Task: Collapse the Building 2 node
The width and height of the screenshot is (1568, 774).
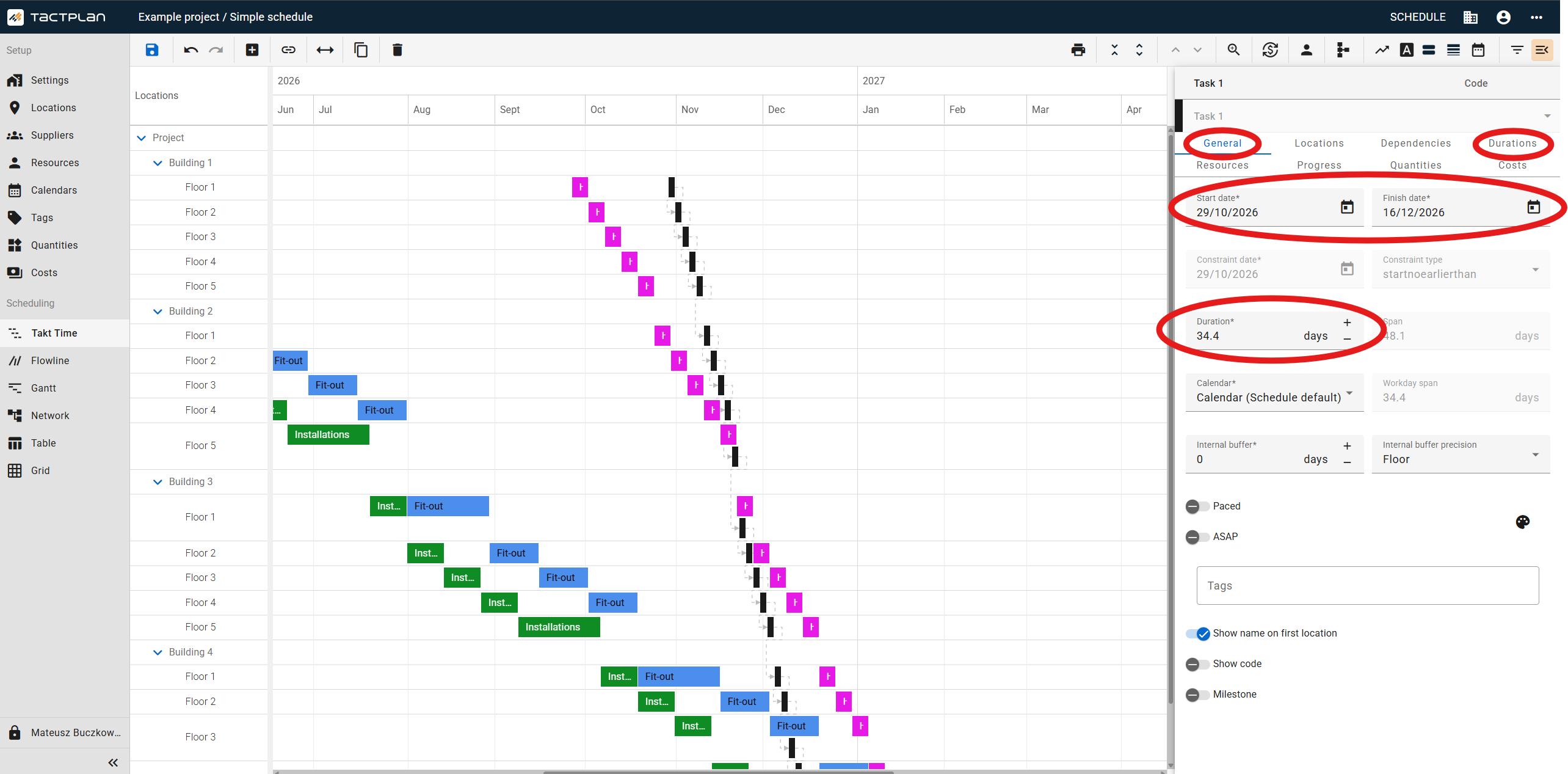Action: 158,312
